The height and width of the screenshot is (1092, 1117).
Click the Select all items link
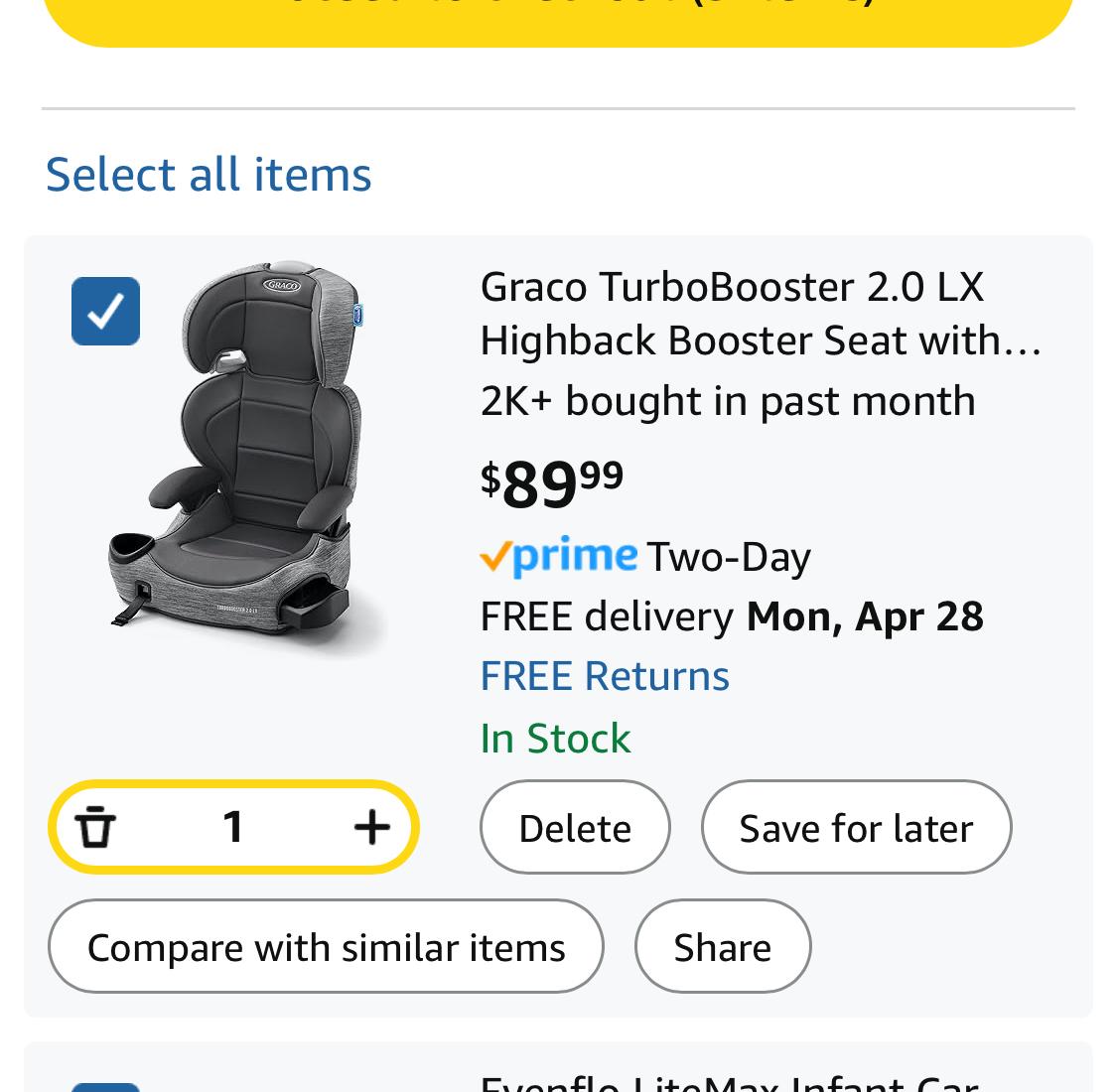tap(209, 175)
